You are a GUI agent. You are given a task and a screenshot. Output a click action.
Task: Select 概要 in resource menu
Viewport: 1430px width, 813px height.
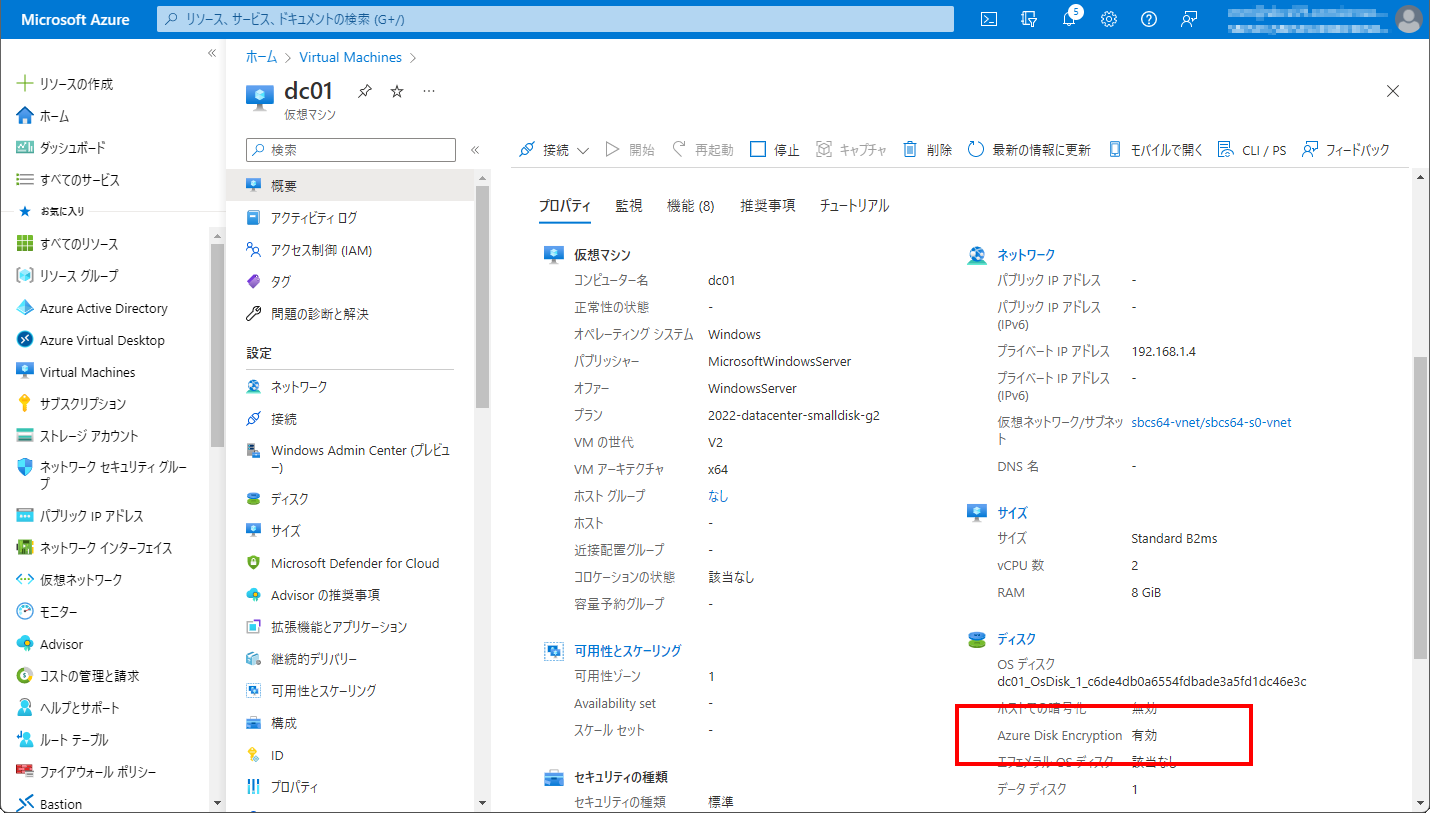click(x=351, y=186)
